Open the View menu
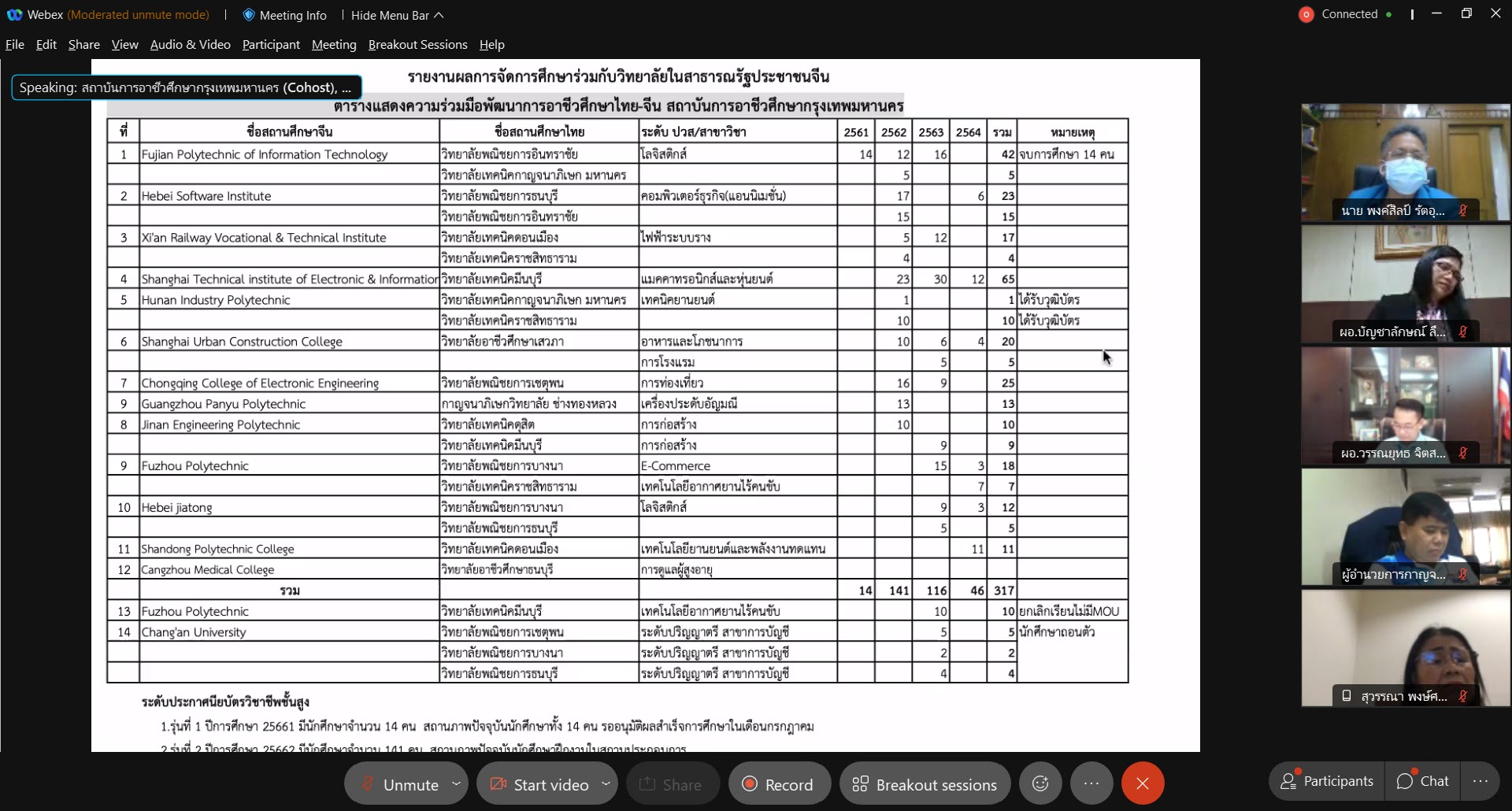Viewport: 1512px width, 811px height. point(125,45)
